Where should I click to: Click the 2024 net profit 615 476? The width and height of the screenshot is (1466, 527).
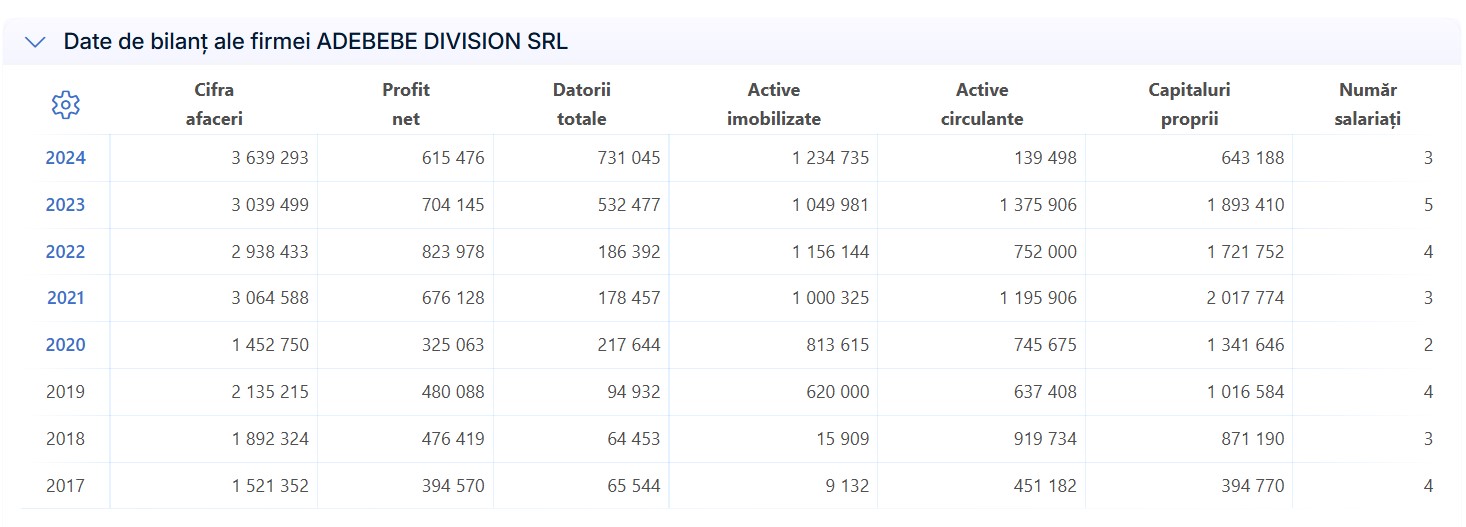pos(453,158)
